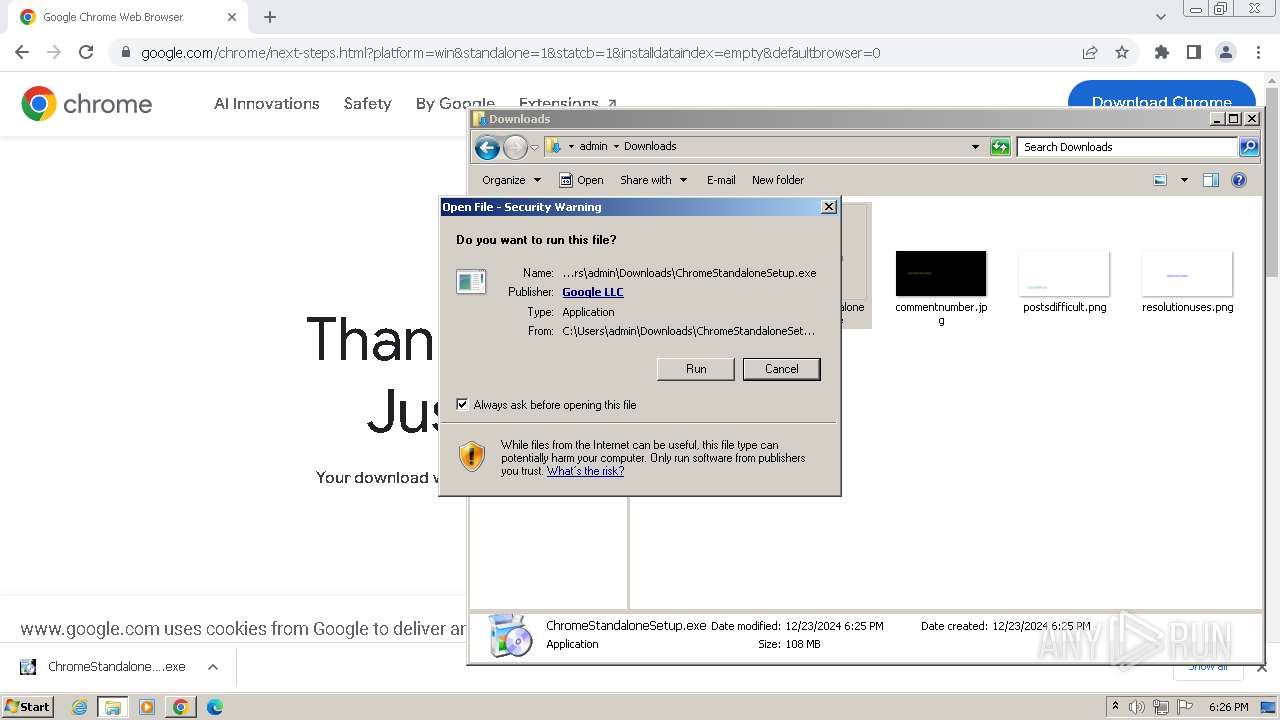Click E-mail in Explorer toolbar

coord(721,180)
